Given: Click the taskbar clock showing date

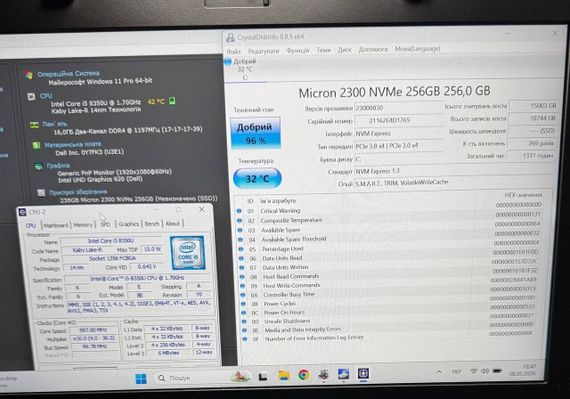Looking at the screenshot, I should click(x=523, y=370).
